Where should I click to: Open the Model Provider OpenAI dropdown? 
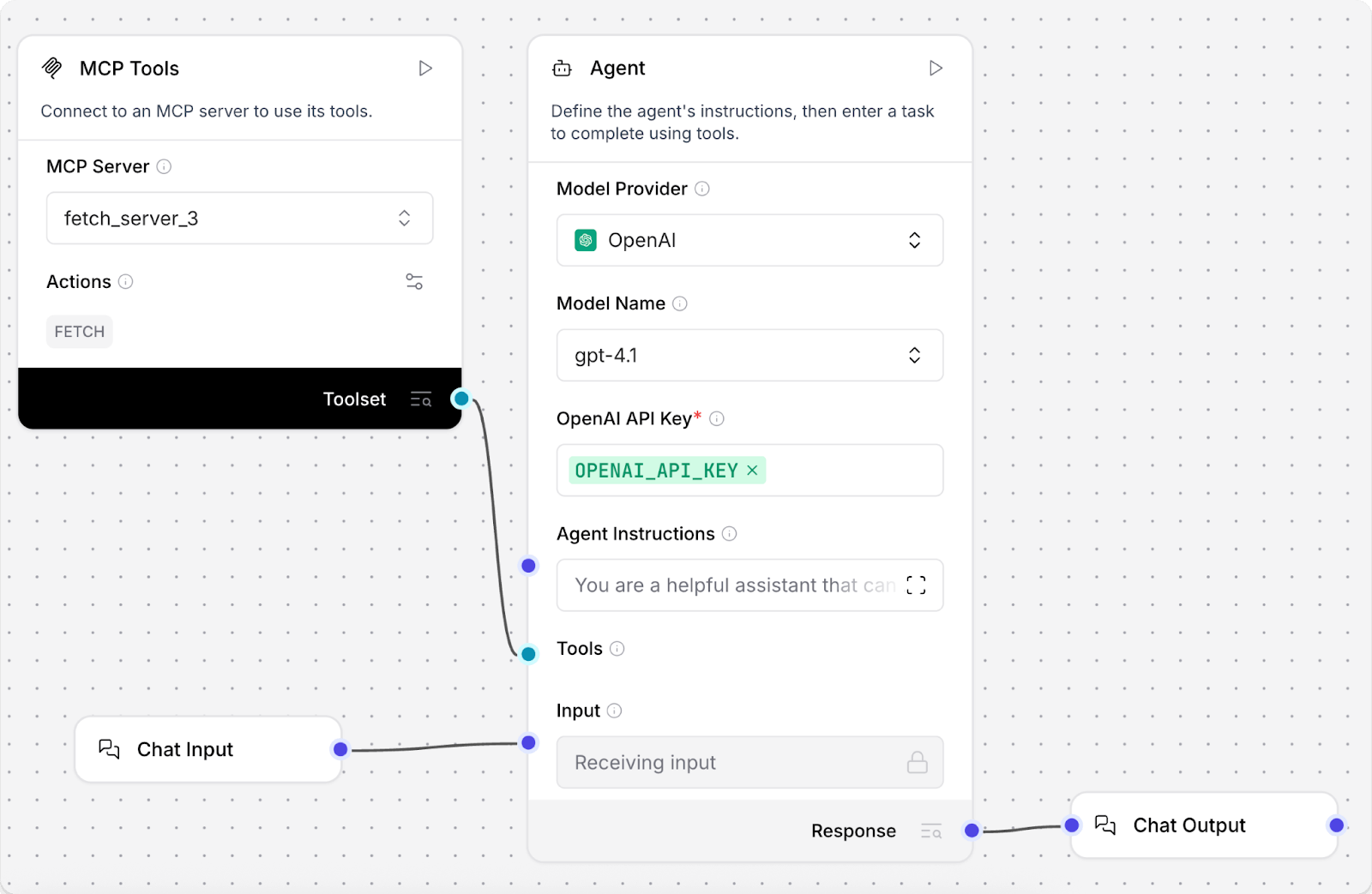click(749, 241)
